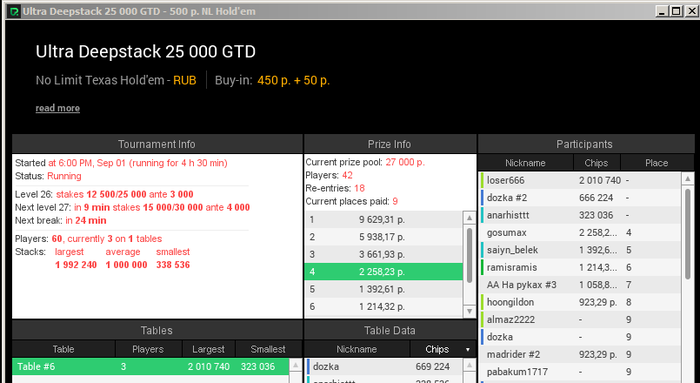The height and width of the screenshot is (383, 700).
Task: Select participant madrider #2
Action: (x=580, y=354)
